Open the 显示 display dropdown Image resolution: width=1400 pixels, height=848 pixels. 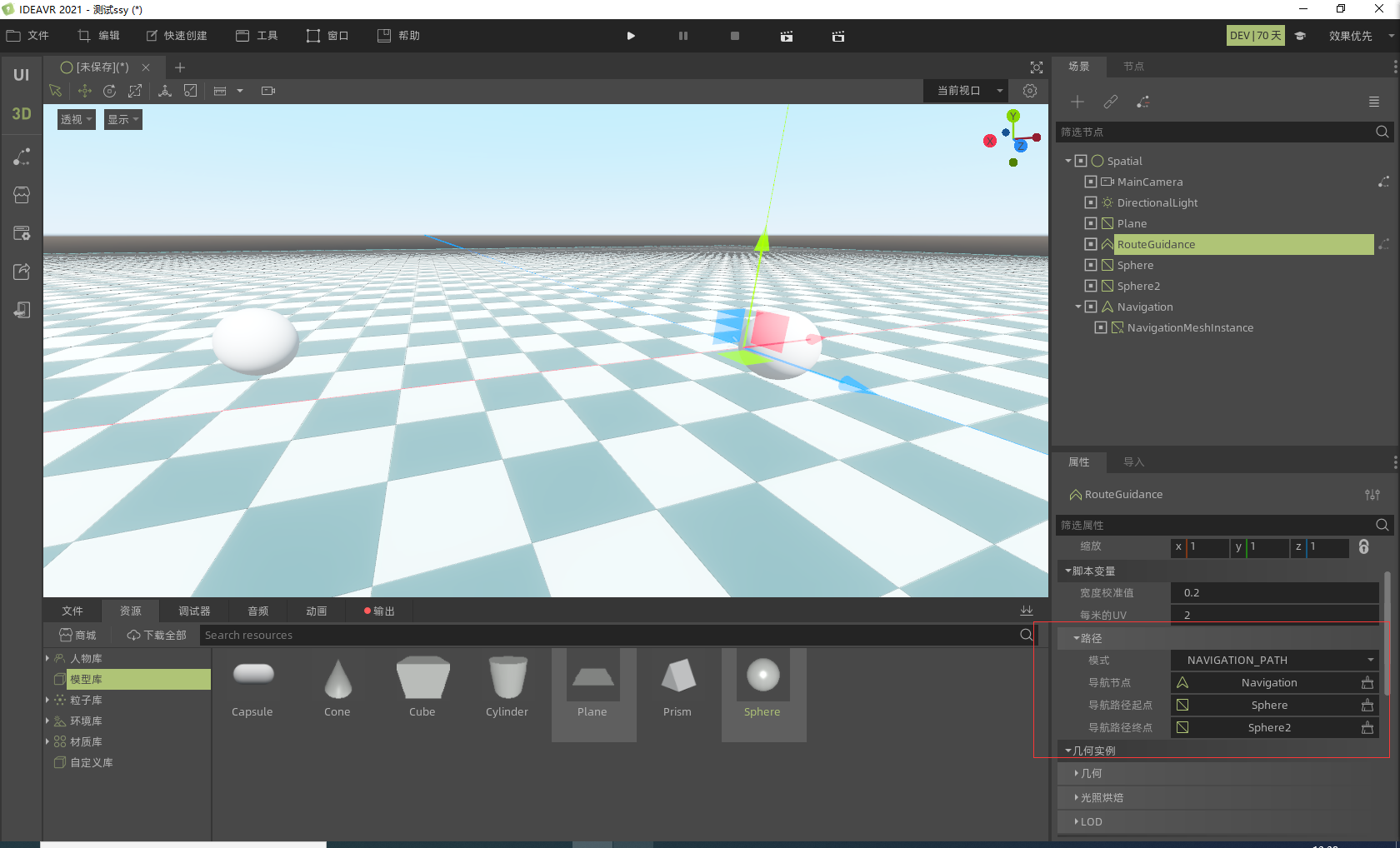(123, 119)
